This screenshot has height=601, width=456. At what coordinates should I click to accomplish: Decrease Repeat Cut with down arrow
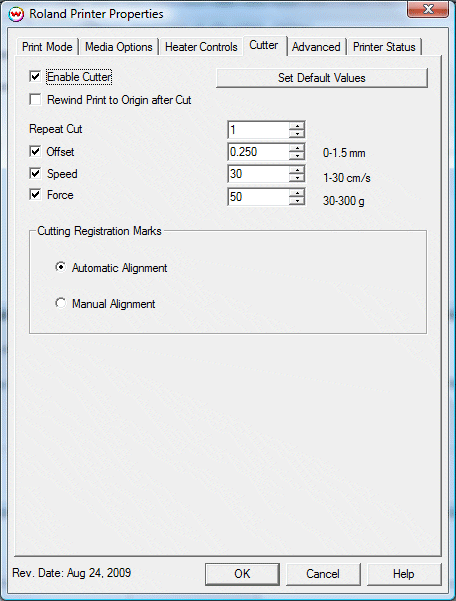(297, 134)
